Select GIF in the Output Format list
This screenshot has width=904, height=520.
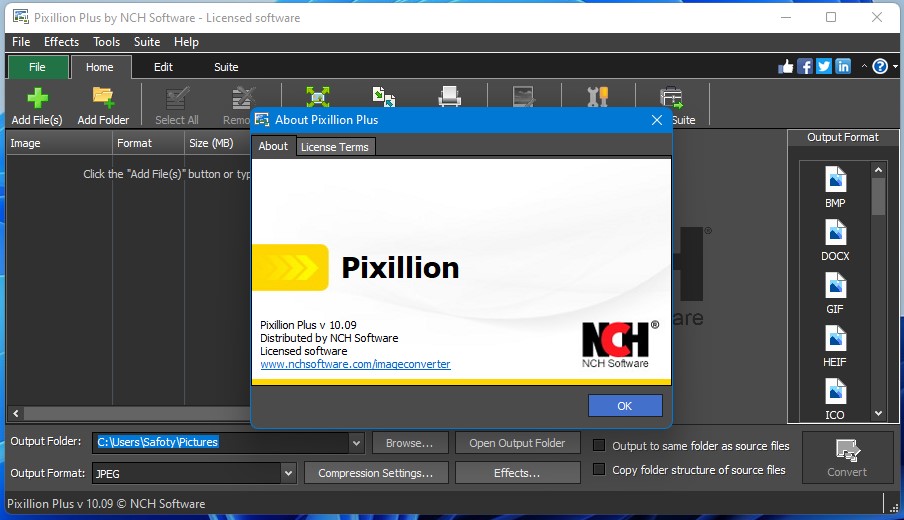pyautogui.click(x=835, y=293)
